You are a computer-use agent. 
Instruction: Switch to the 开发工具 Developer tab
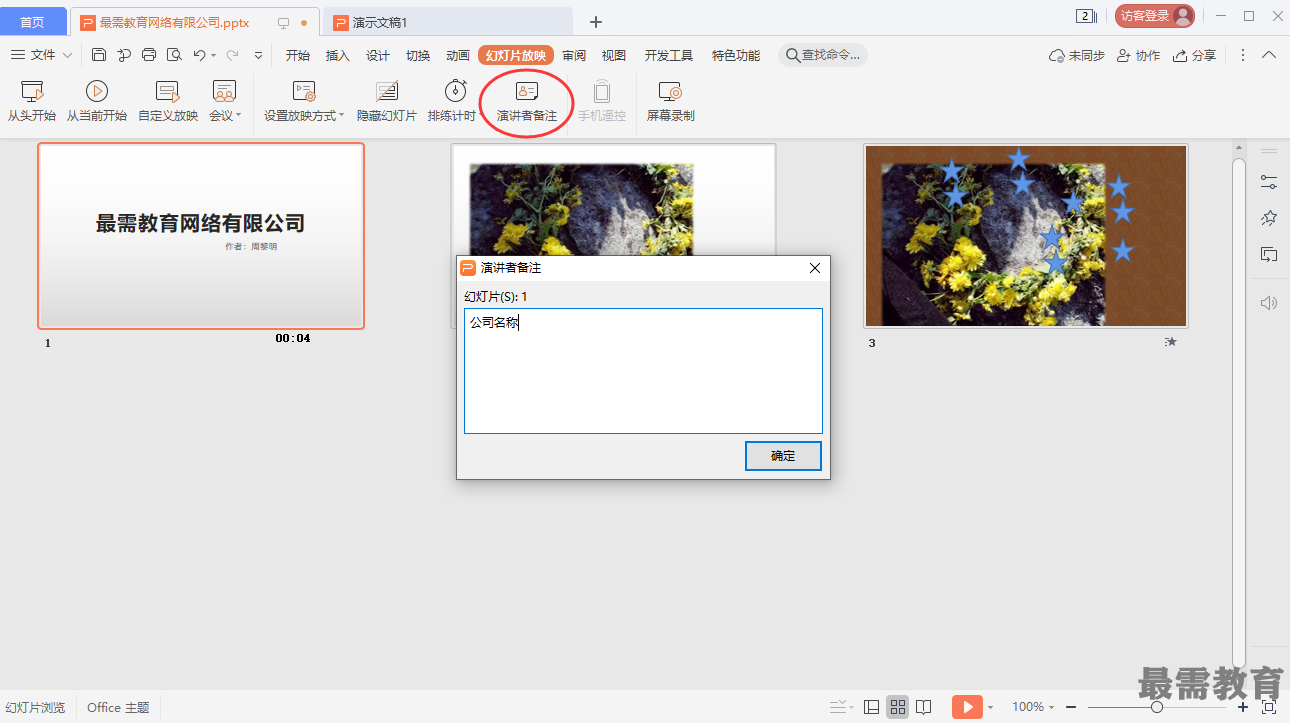669,55
